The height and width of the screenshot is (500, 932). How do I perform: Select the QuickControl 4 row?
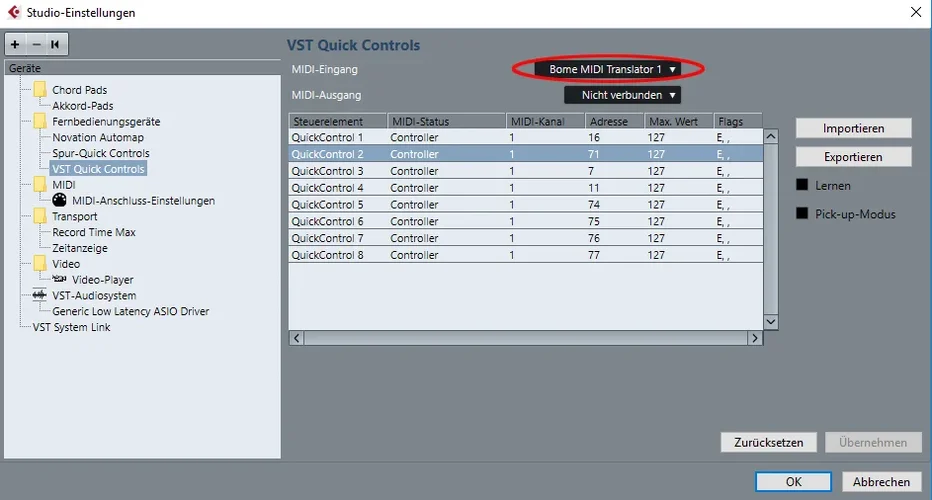(525, 188)
